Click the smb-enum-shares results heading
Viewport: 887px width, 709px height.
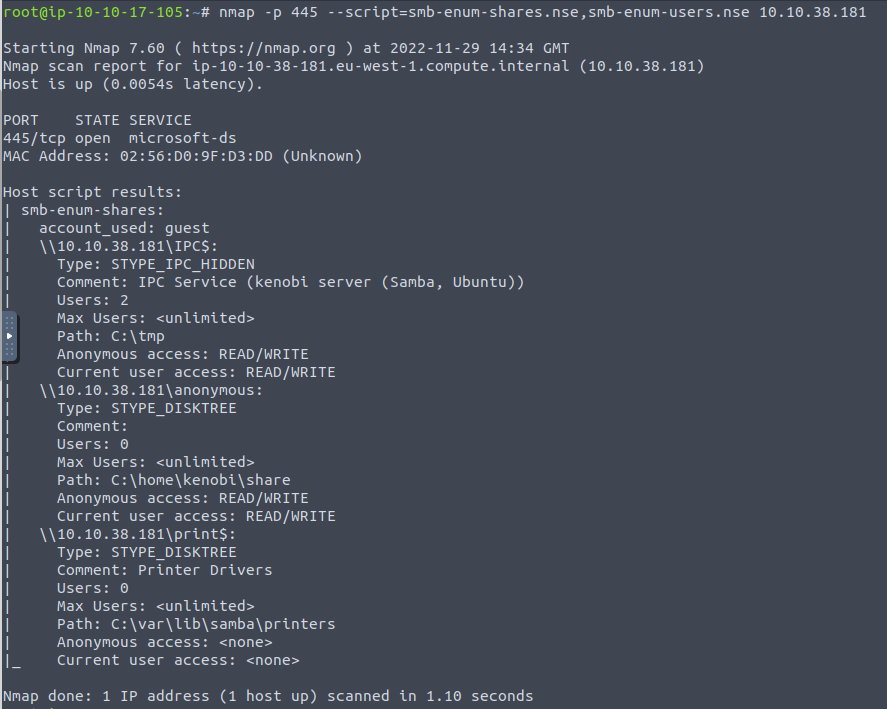(92, 210)
